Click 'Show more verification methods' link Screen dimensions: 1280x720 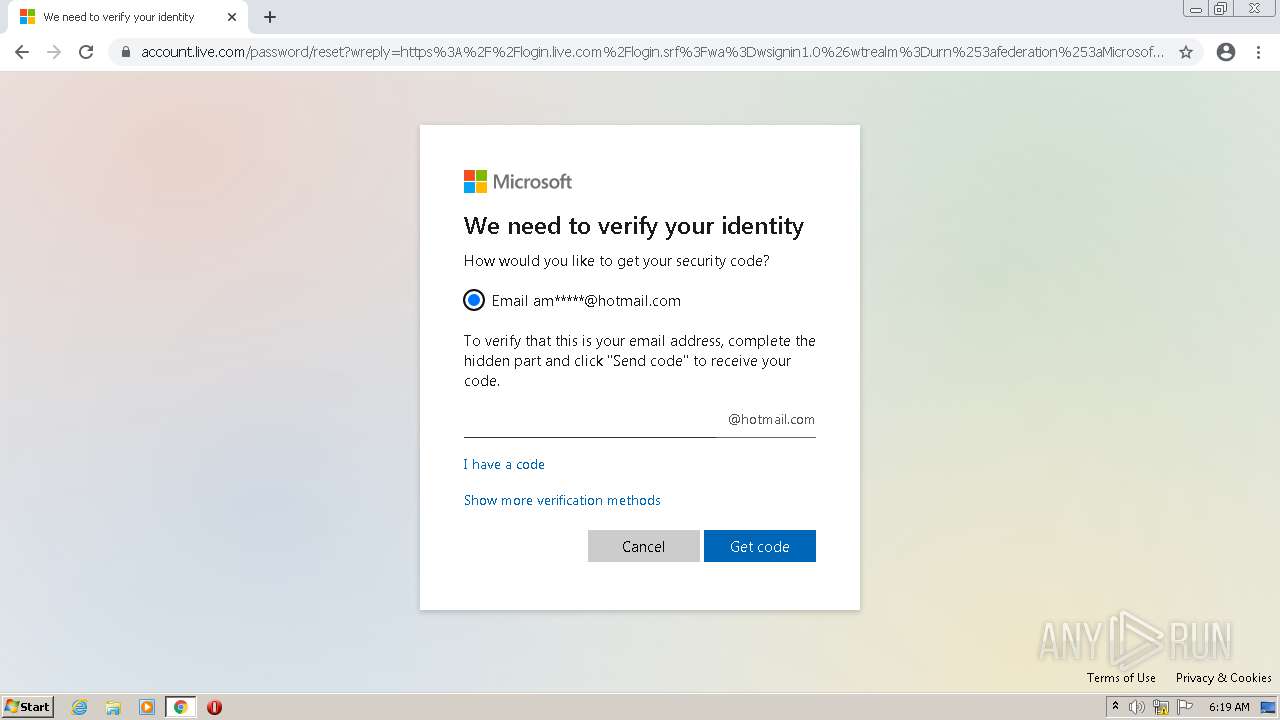point(562,500)
